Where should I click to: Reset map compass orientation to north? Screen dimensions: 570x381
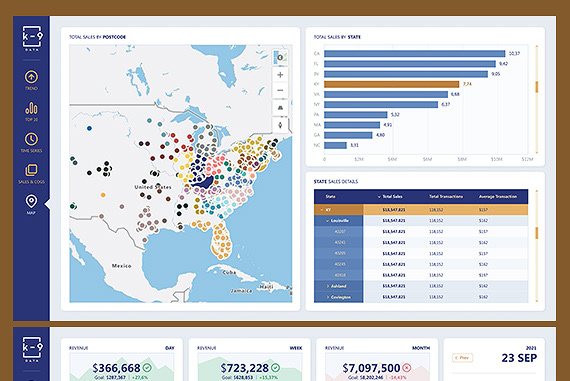point(280,125)
